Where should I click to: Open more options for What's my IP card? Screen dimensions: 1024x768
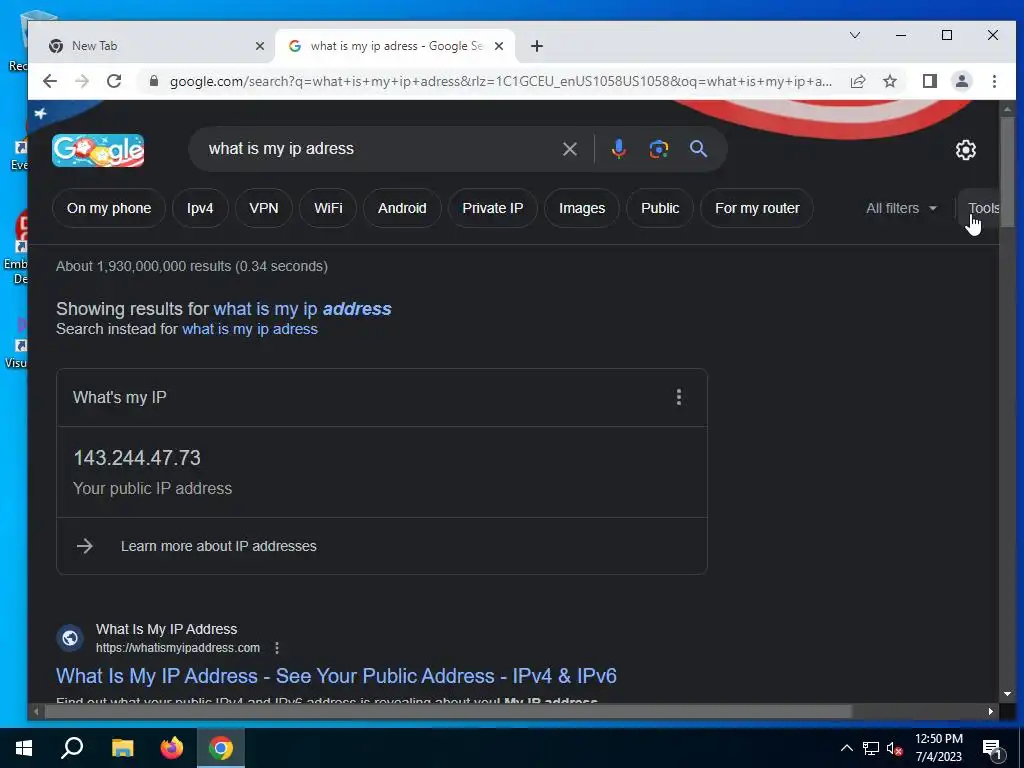pyautogui.click(x=679, y=397)
